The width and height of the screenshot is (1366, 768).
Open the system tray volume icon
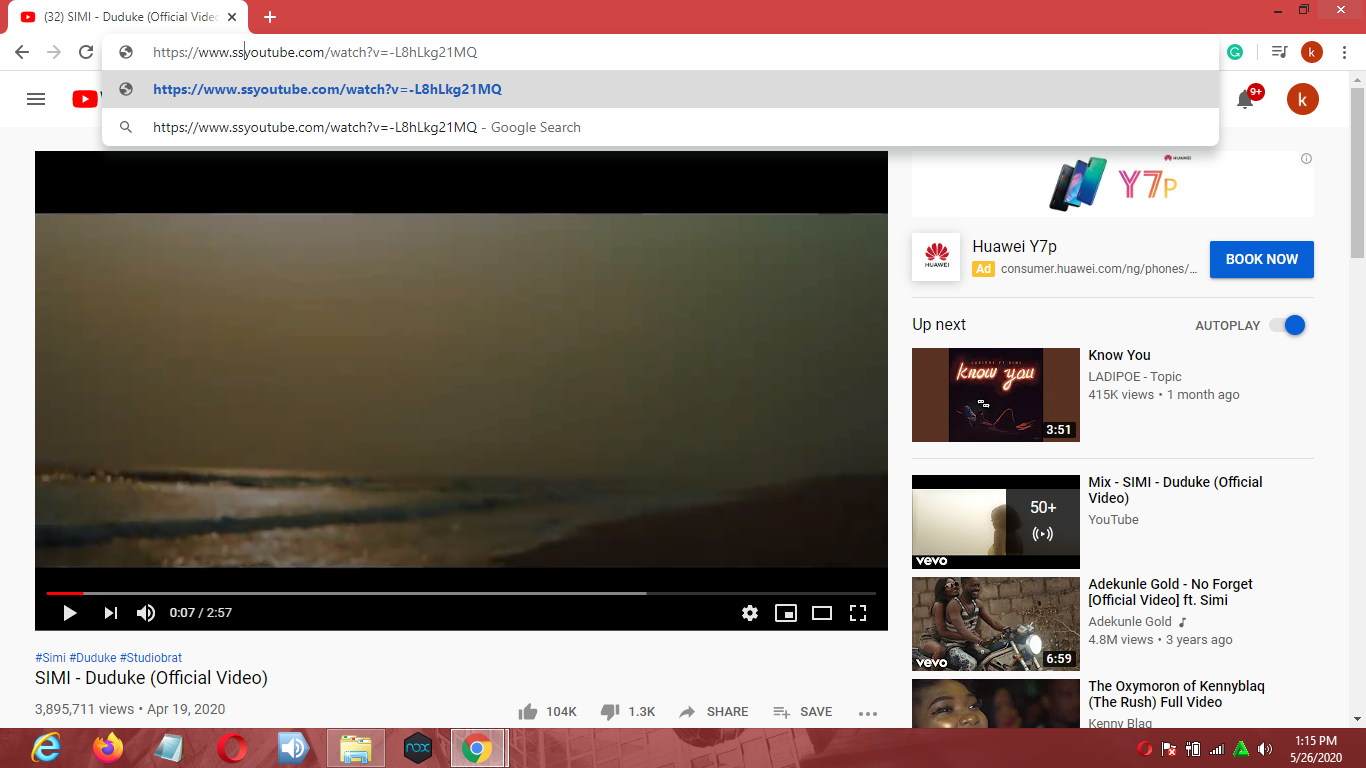point(1265,749)
